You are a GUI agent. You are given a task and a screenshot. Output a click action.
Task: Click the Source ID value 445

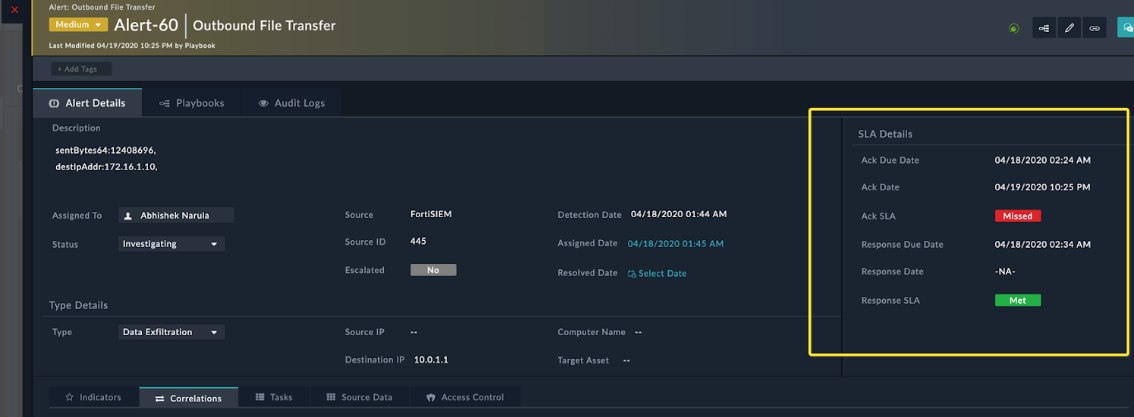[x=418, y=241]
